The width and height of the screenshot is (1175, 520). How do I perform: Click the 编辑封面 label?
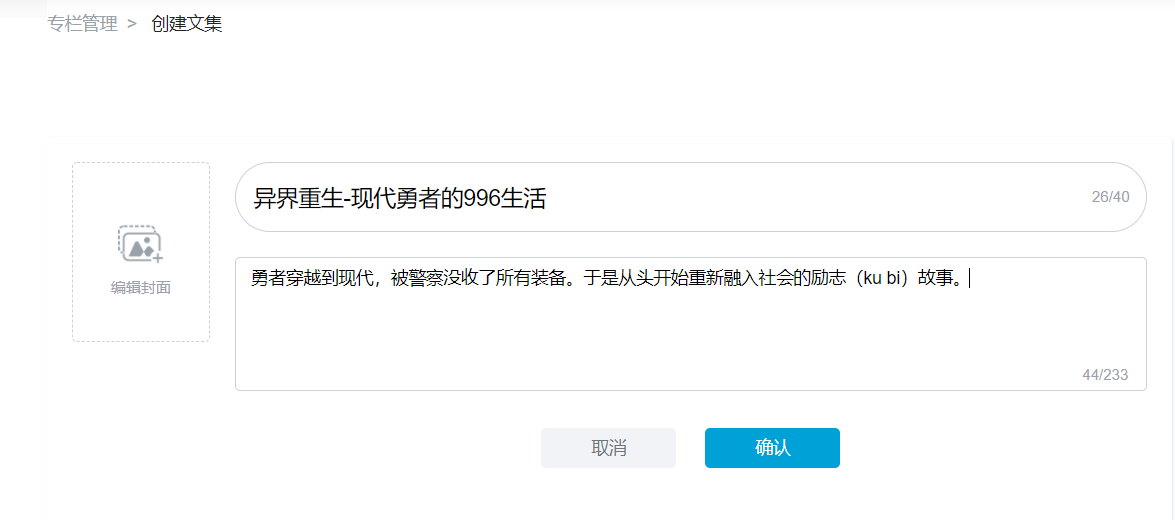[141, 288]
